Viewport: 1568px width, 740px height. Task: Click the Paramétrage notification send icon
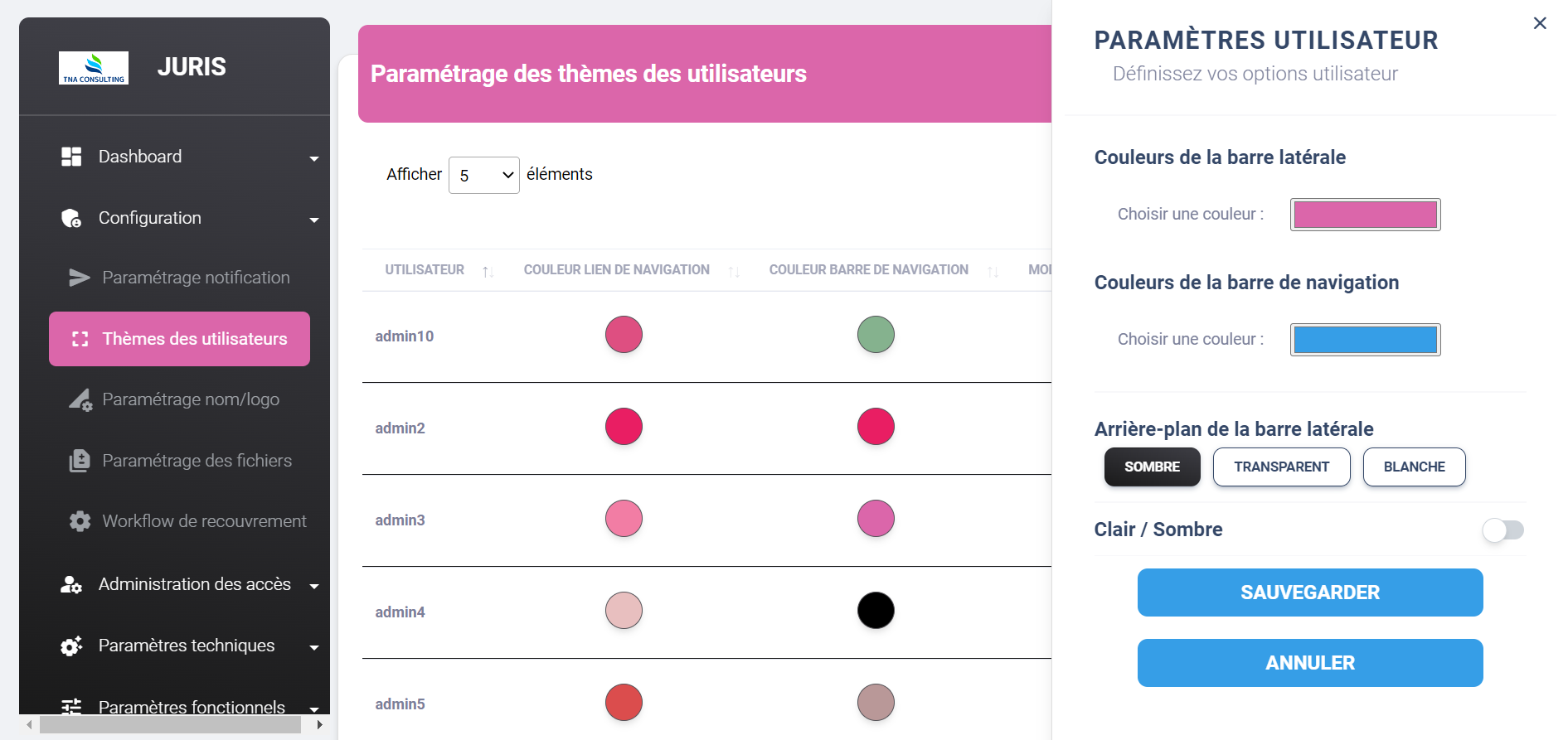tap(79, 278)
